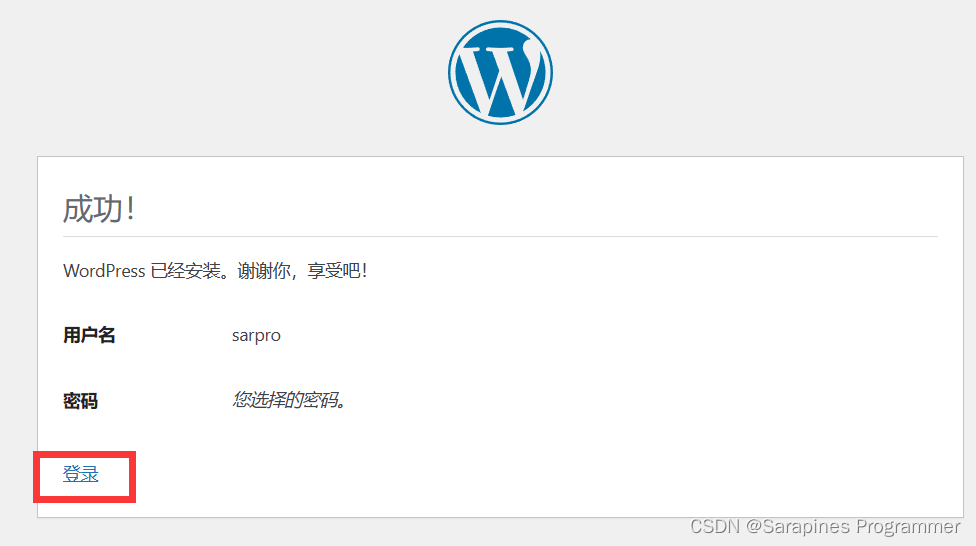The width and height of the screenshot is (976, 546).
Task: Click the 您选择的密码 text
Action: (x=289, y=400)
